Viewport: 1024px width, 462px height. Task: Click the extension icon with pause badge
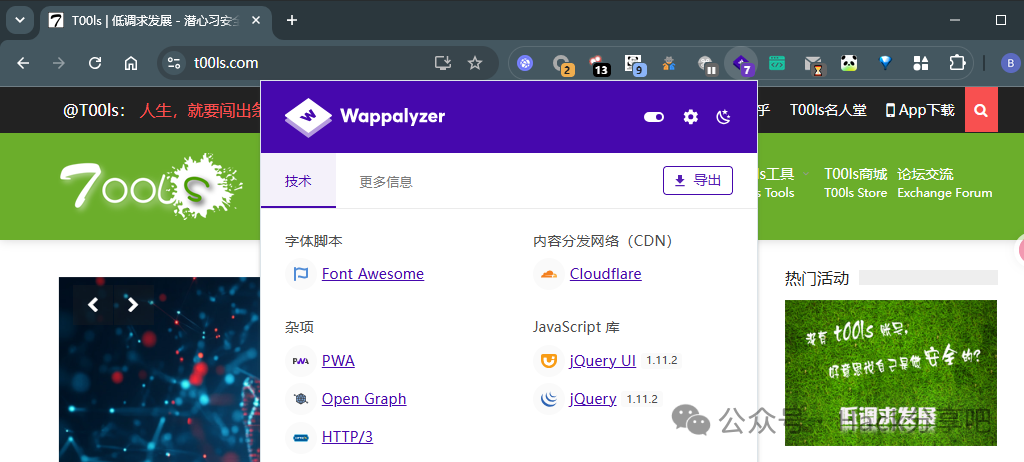click(707, 63)
